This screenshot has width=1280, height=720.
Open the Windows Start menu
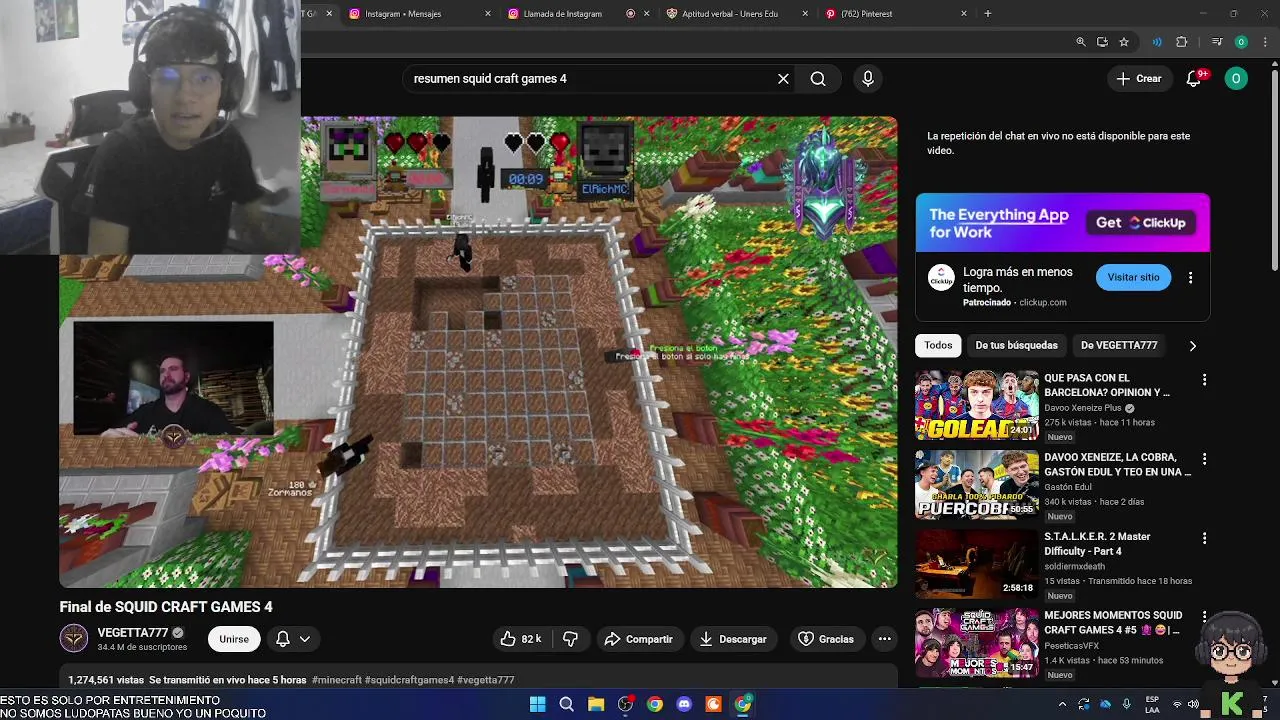pyautogui.click(x=537, y=705)
